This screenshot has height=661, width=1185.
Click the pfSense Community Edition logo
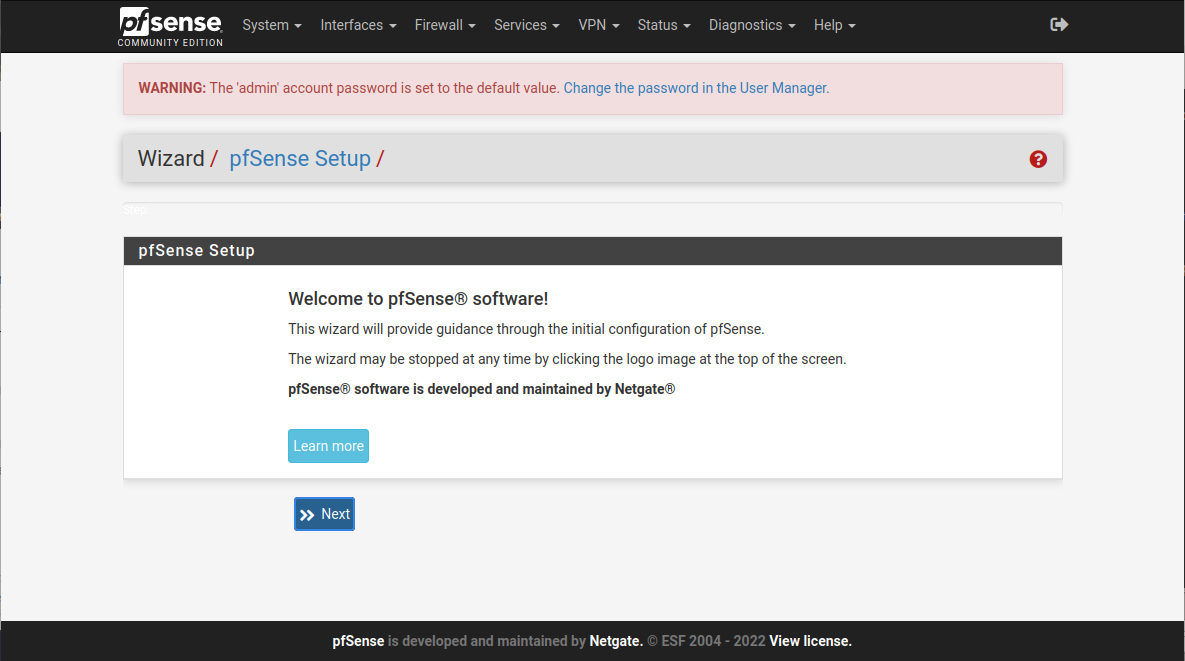[171, 26]
